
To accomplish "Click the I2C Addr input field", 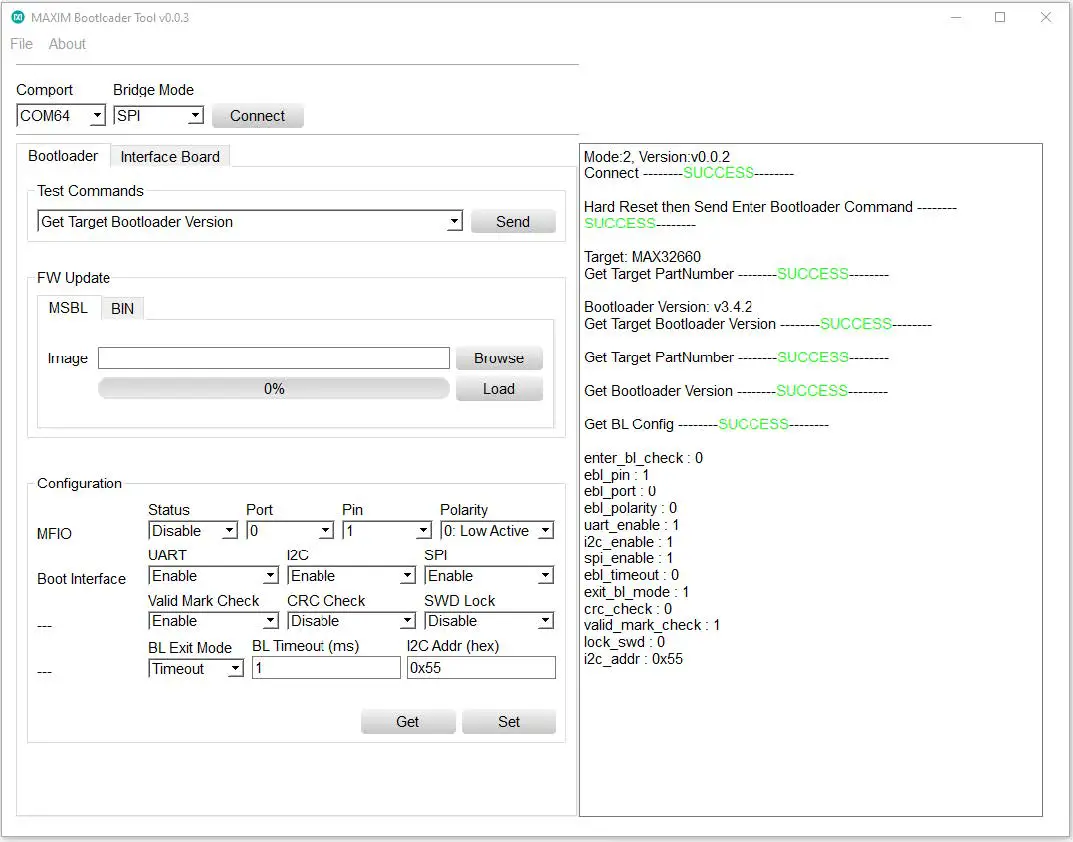I will click(481, 667).
